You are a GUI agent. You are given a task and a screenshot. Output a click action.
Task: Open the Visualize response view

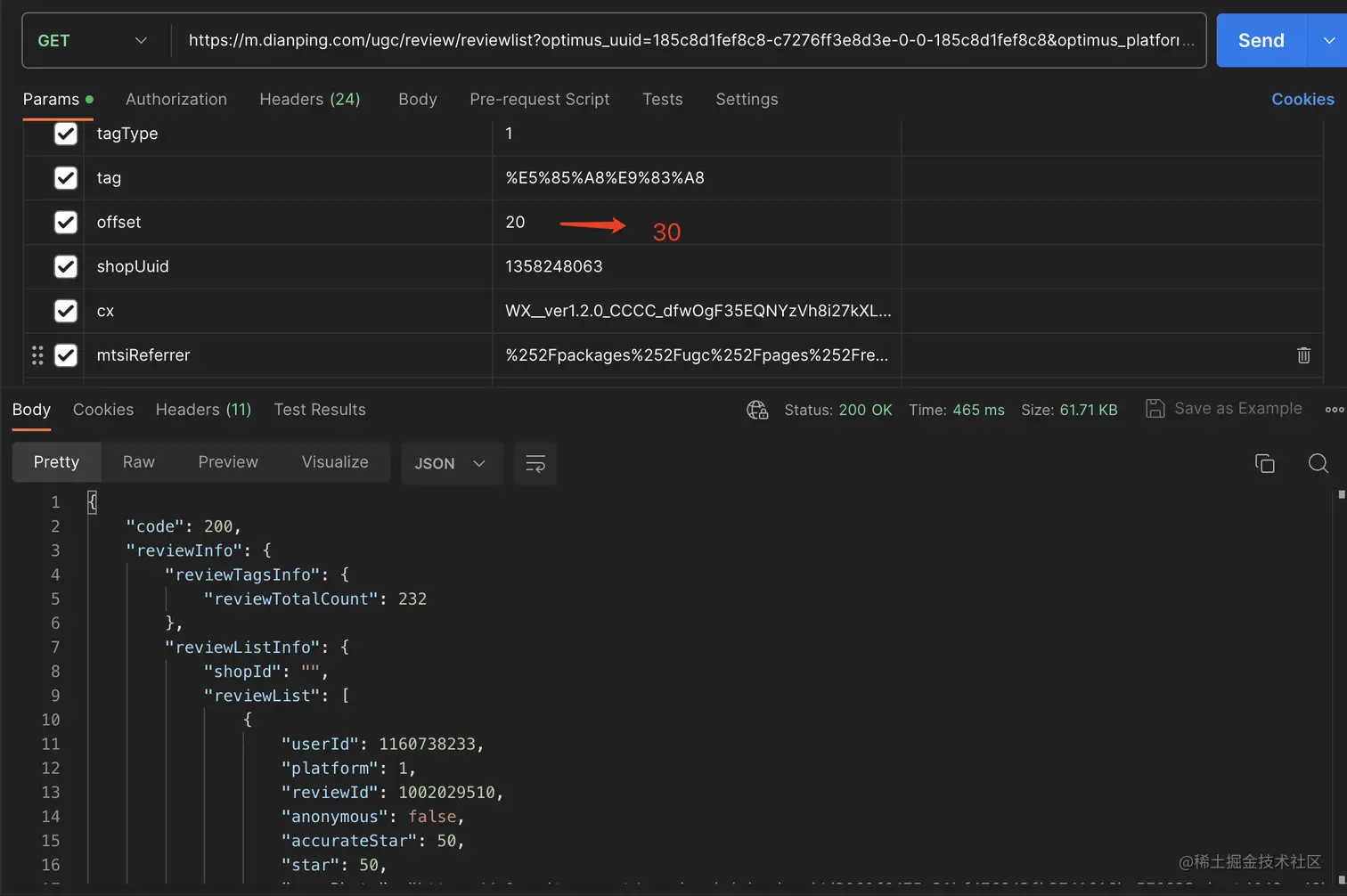(335, 462)
